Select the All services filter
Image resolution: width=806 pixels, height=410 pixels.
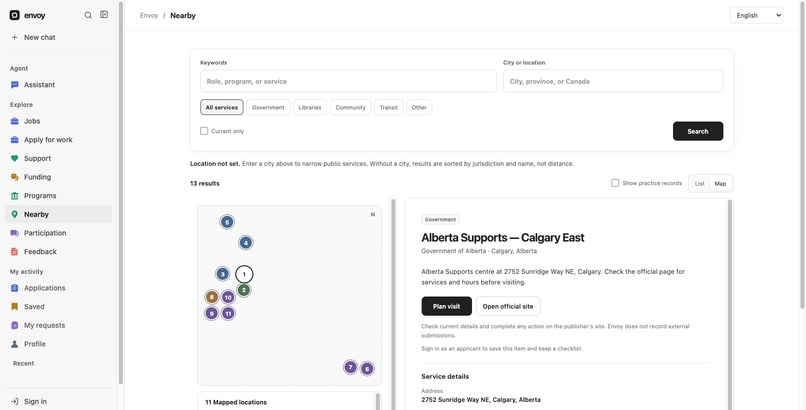click(222, 107)
